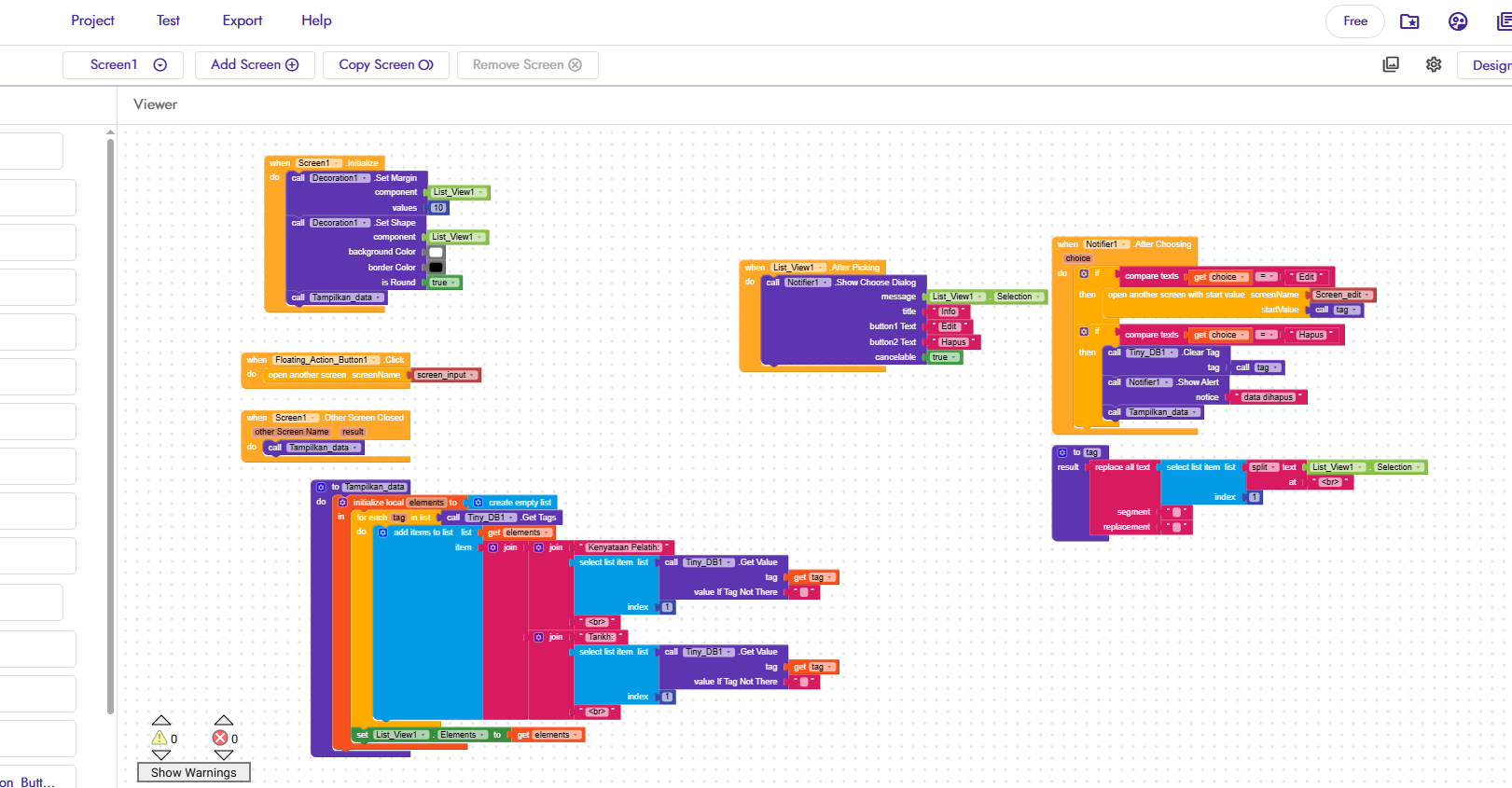This screenshot has height=788, width=1512.
Task: Open the Project menu
Action: [x=92, y=21]
